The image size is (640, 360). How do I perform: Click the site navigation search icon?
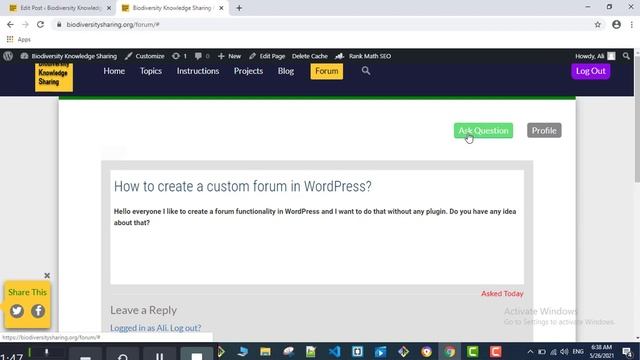[x=366, y=71]
